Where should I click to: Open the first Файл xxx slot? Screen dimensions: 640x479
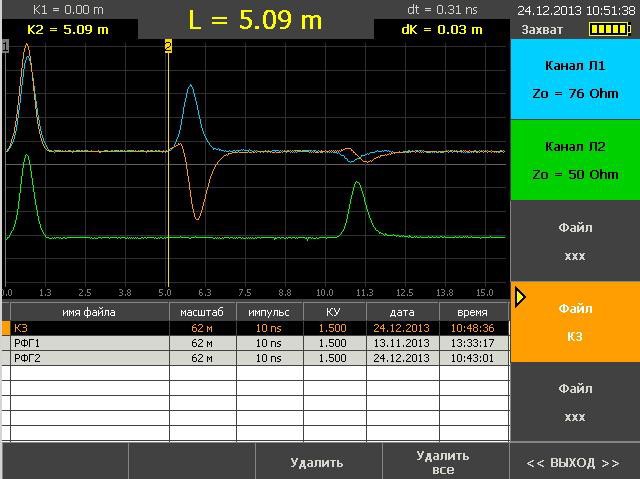pos(575,241)
